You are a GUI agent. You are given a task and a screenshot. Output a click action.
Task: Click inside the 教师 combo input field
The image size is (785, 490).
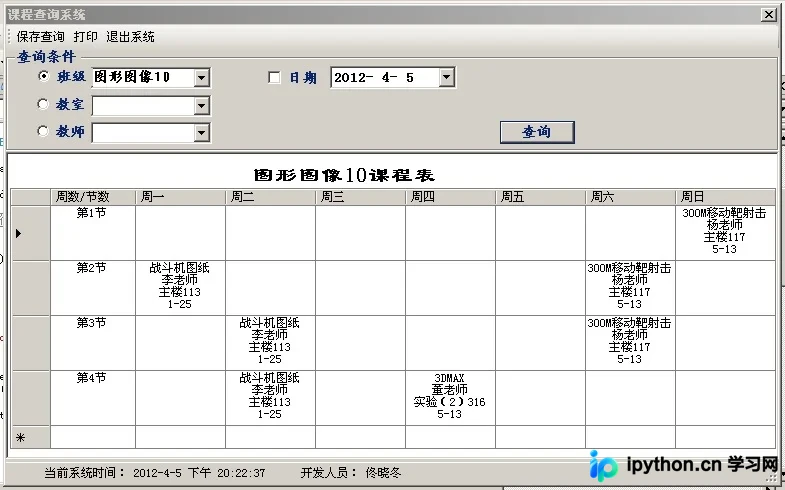pos(143,133)
